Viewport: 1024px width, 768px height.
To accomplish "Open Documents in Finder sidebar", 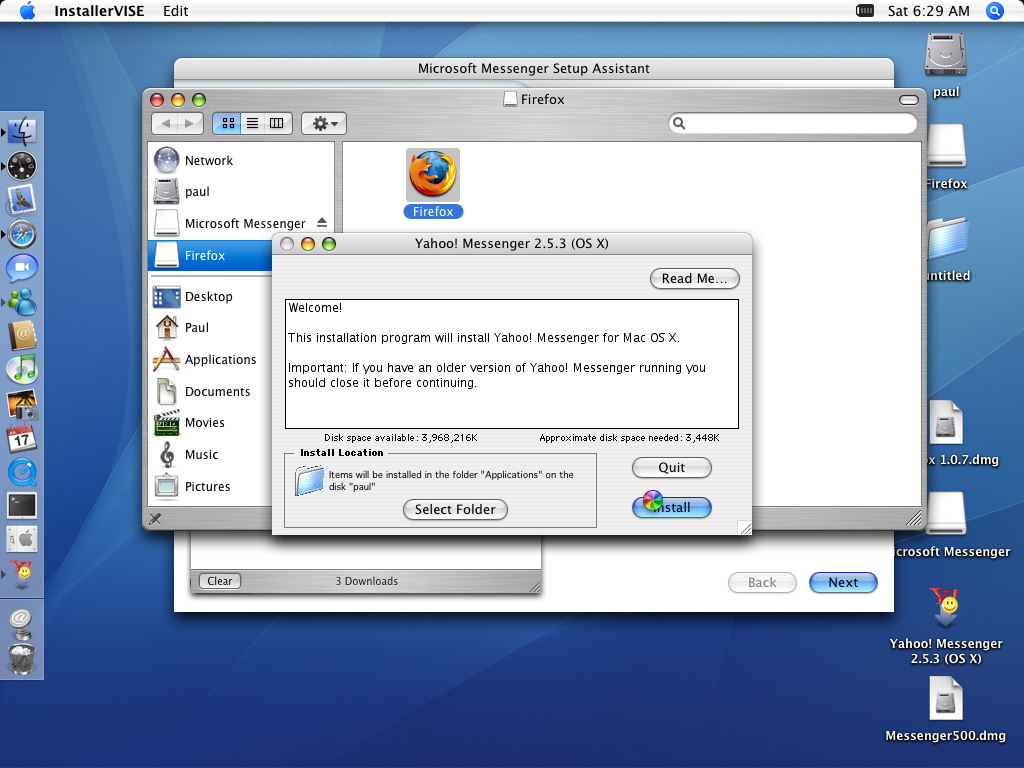I will [x=210, y=391].
